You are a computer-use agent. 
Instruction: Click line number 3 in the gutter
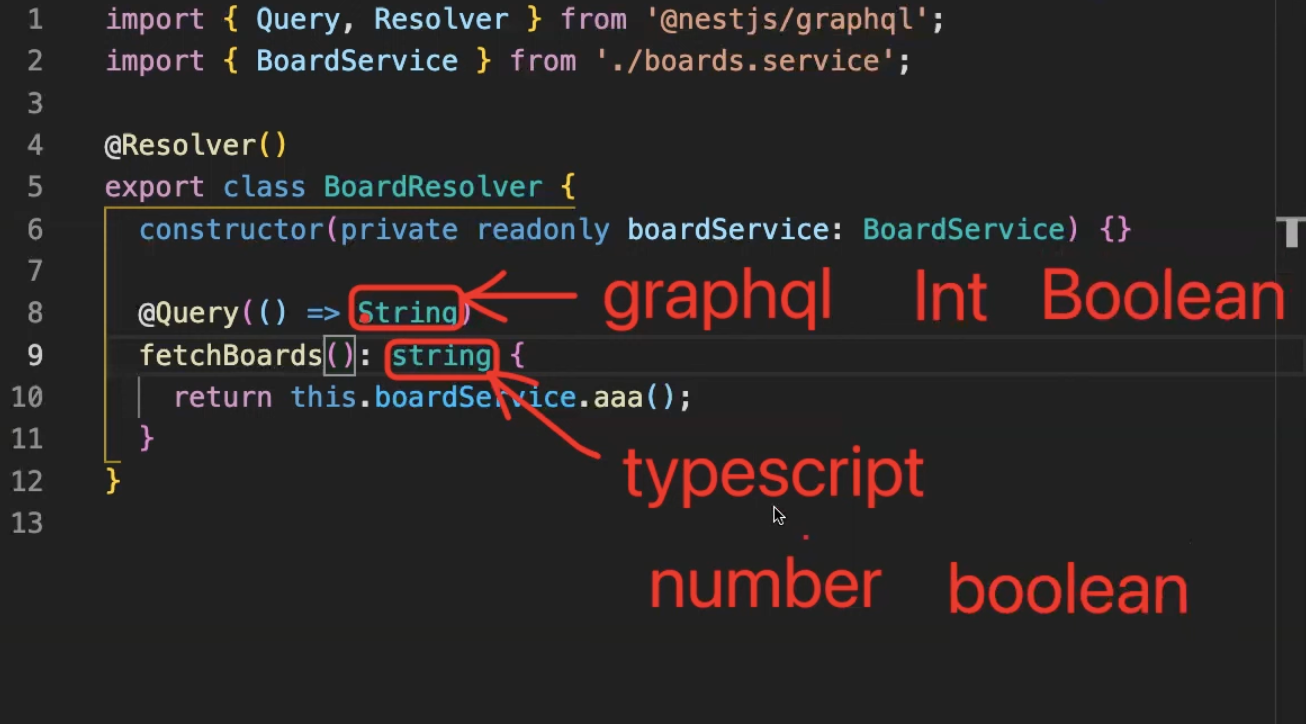click(35, 103)
